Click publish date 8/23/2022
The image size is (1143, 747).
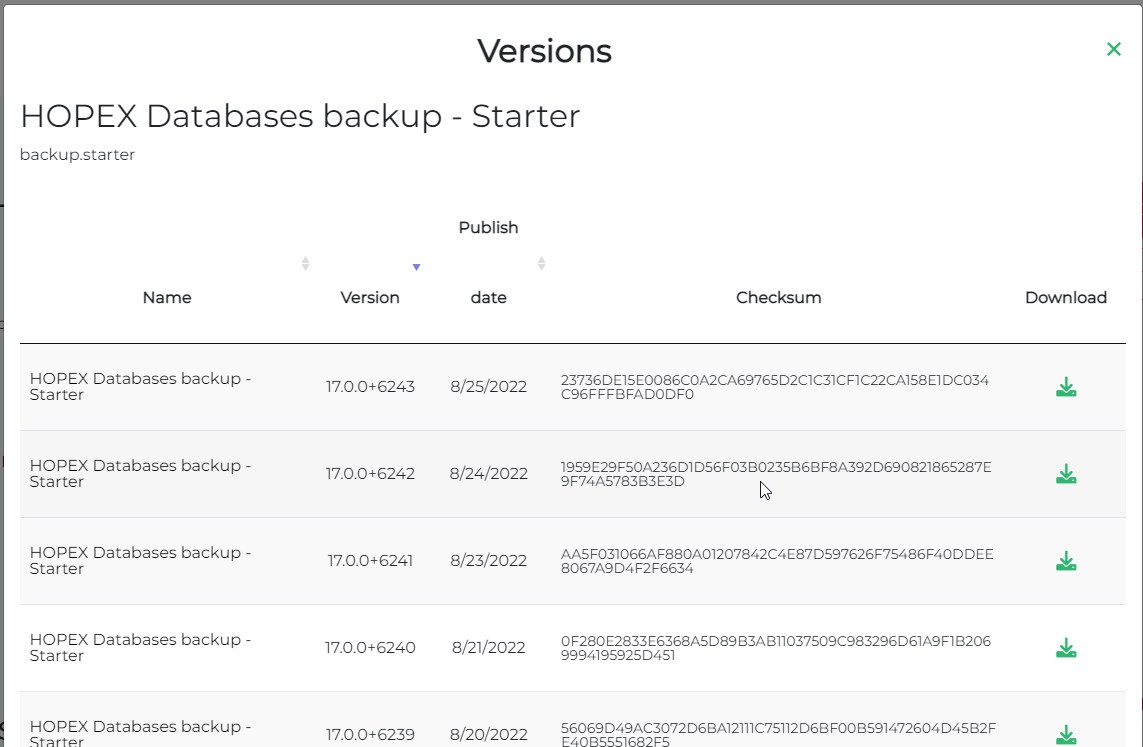click(x=488, y=561)
